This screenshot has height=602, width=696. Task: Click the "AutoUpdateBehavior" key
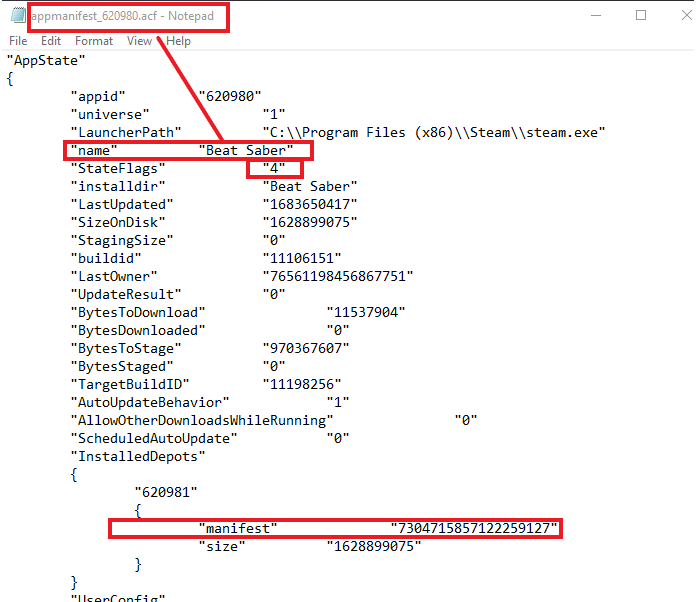point(150,403)
